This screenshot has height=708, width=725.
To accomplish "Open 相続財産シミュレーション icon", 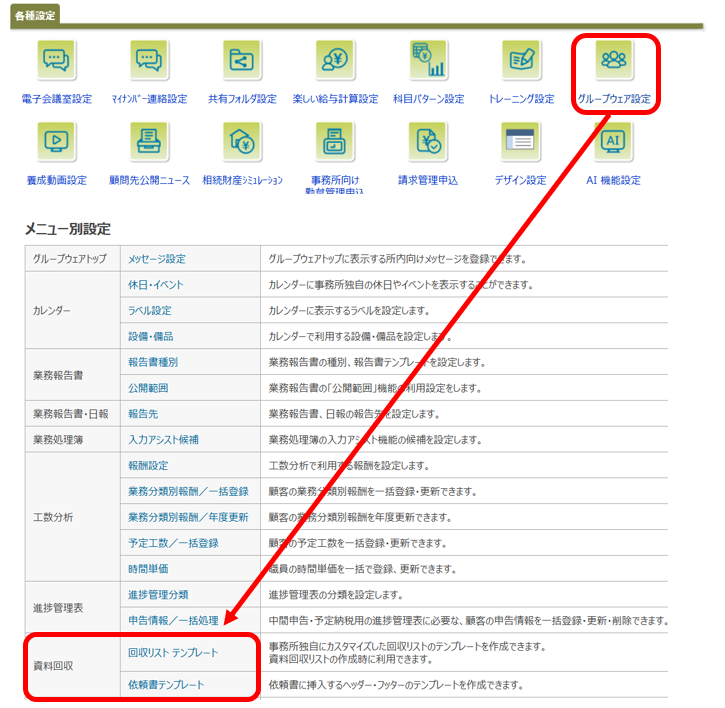I will 242,143.
